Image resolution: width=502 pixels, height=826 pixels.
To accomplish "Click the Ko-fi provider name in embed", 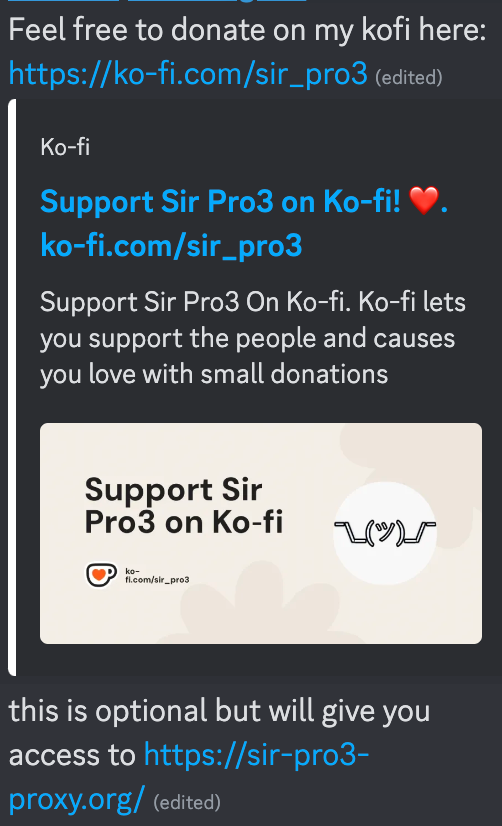I will point(65,147).
